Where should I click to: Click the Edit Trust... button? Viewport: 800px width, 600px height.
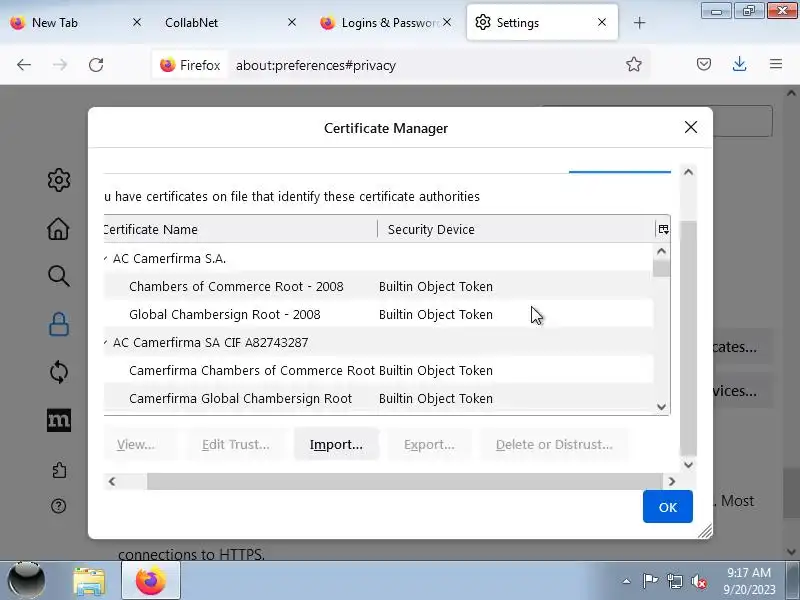236,444
